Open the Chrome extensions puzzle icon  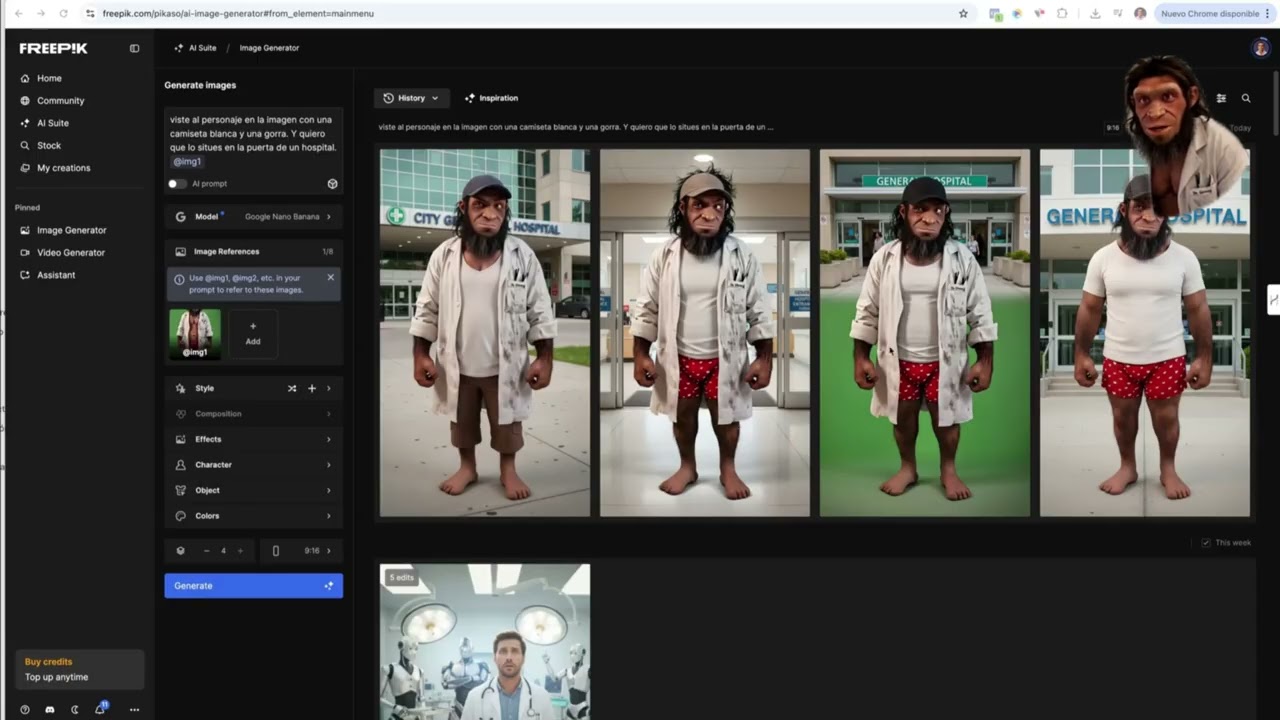coord(1062,14)
